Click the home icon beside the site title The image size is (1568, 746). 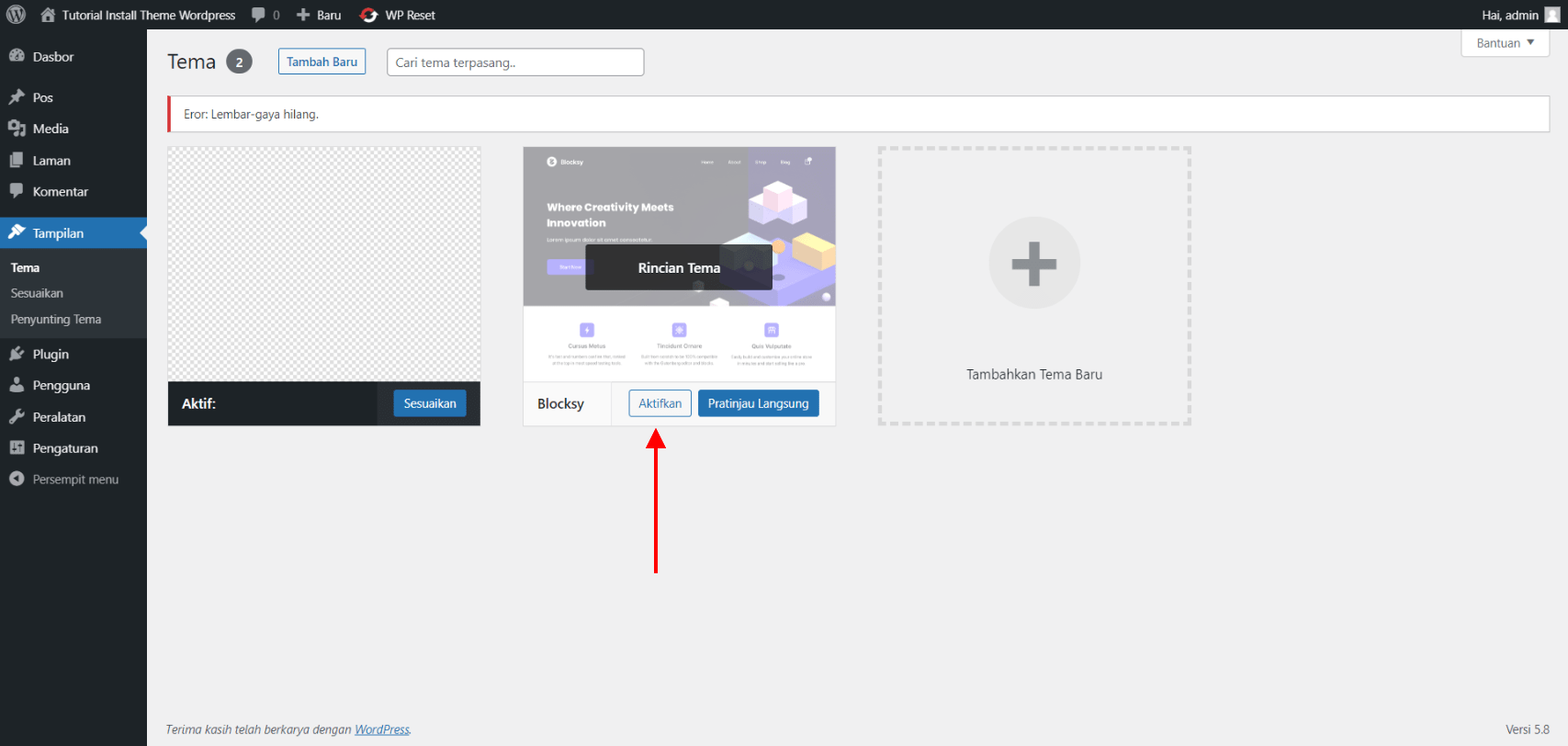48,15
